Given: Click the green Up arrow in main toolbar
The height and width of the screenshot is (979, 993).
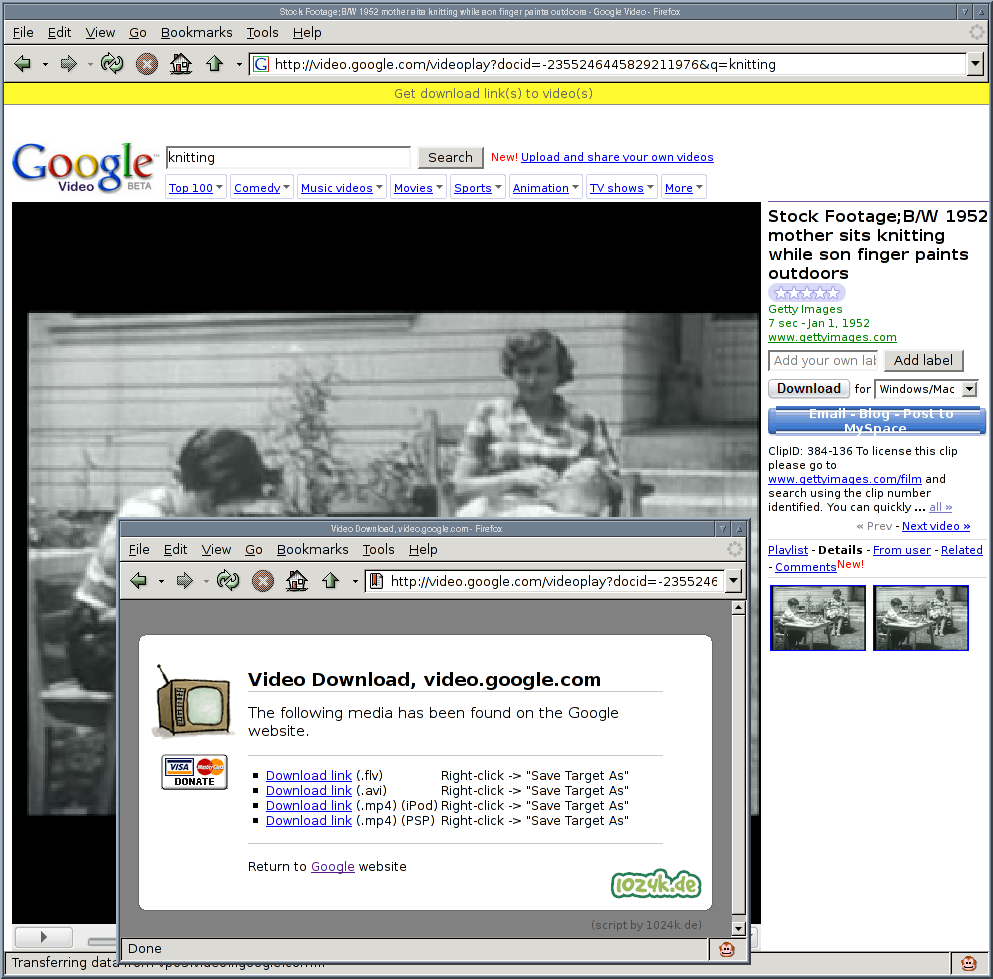Looking at the screenshot, I should pyautogui.click(x=214, y=64).
